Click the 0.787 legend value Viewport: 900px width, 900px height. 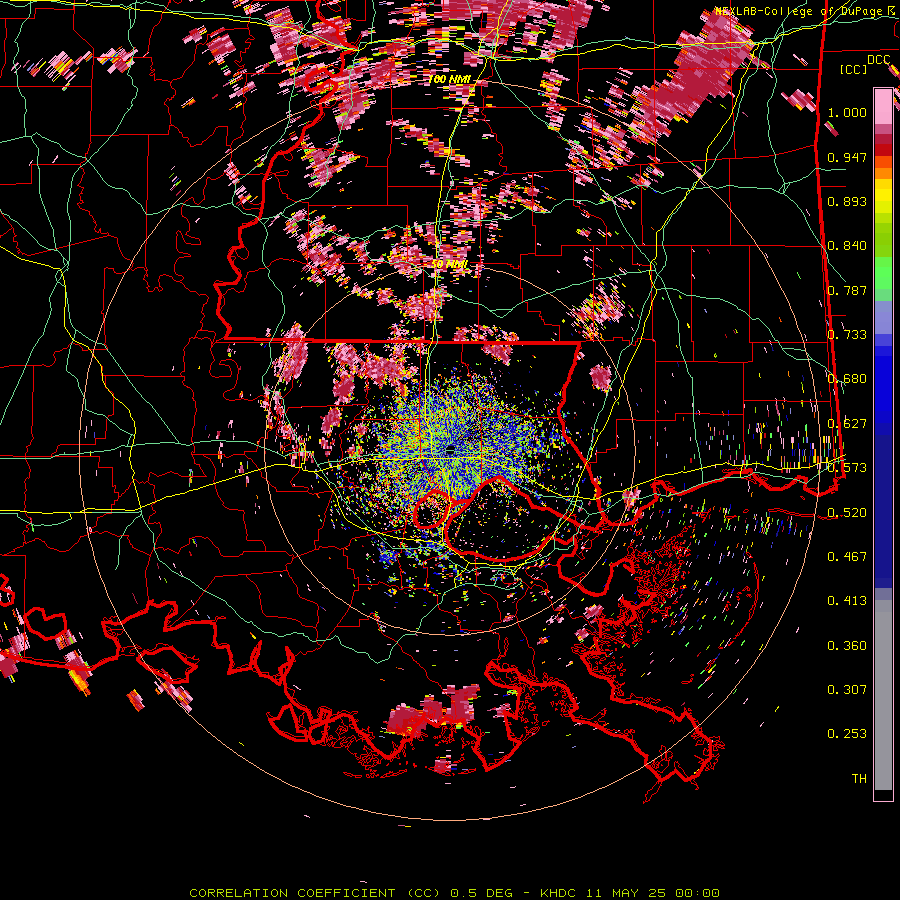pyautogui.click(x=847, y=290)
